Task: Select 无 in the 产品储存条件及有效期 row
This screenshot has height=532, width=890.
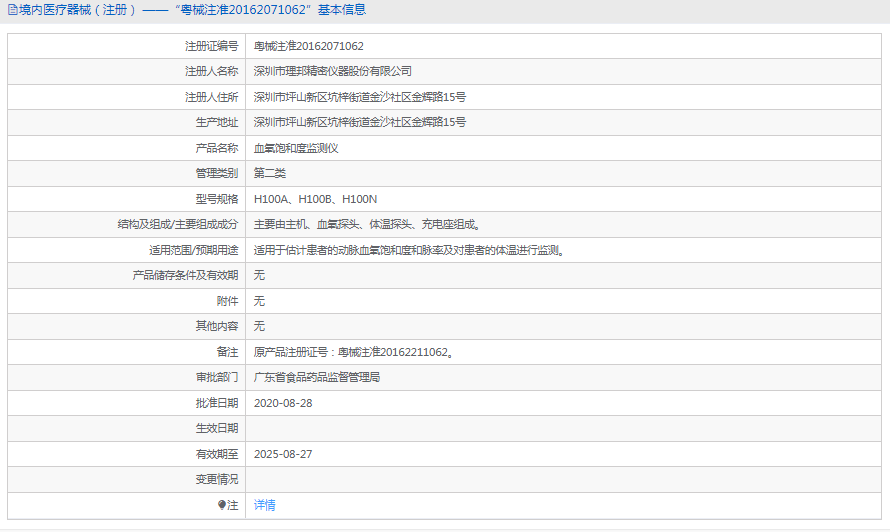Action: pyautogui.click(x=259, y=275)
